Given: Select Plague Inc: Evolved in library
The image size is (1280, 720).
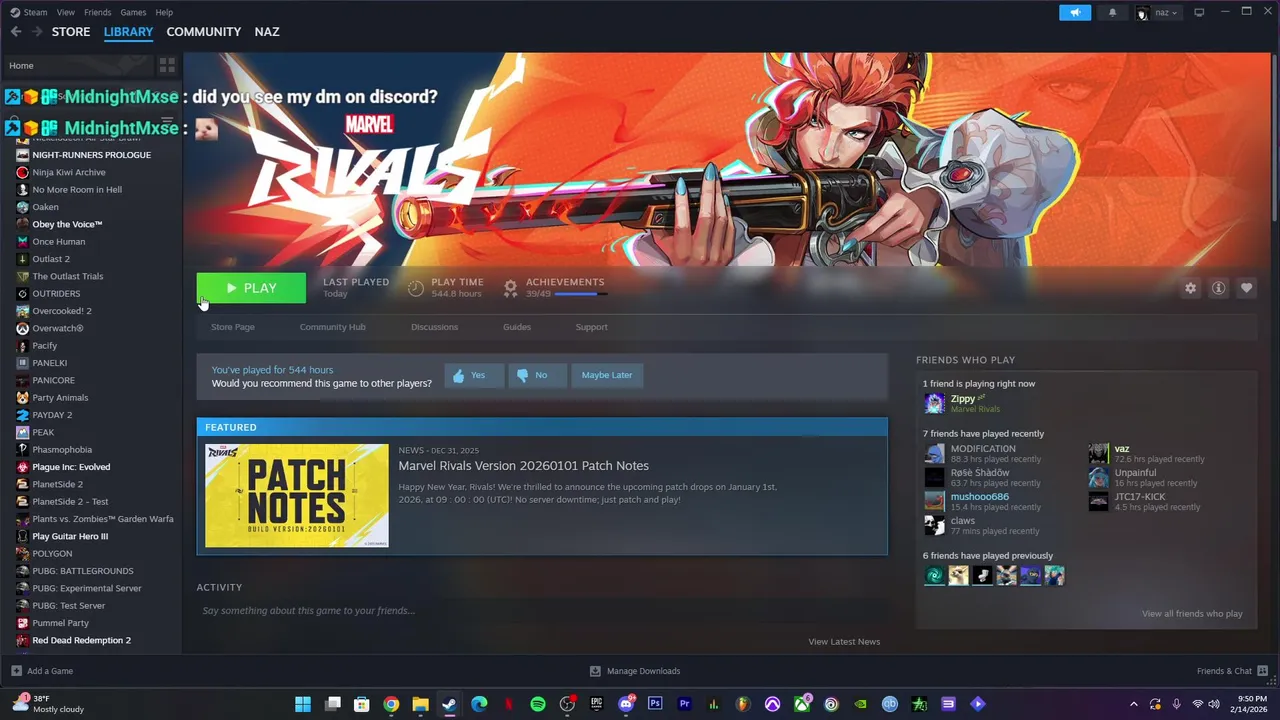Looking at the screenshot, I should coord(71,467).
